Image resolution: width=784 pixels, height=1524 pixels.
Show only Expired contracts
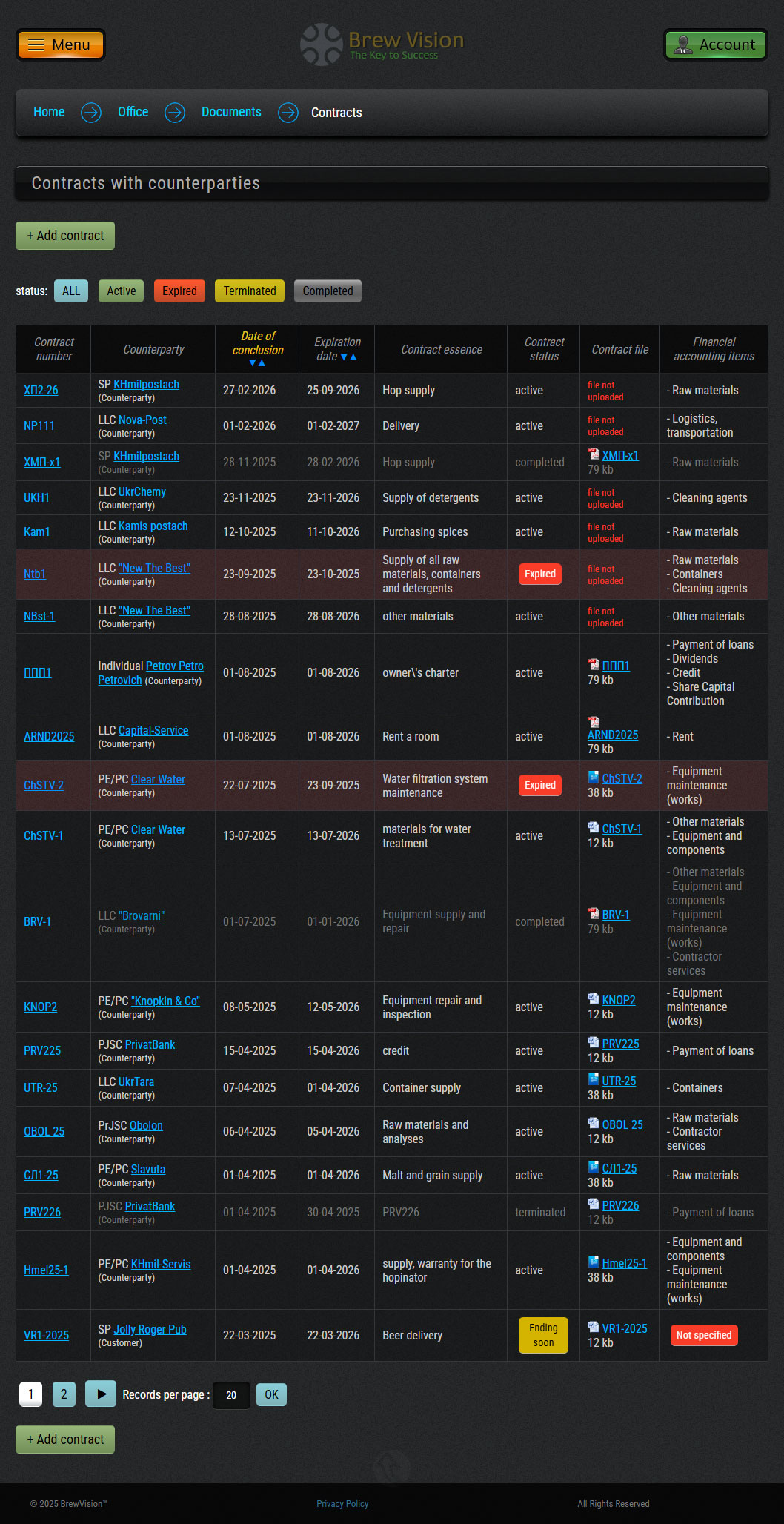tap(179, 291)
